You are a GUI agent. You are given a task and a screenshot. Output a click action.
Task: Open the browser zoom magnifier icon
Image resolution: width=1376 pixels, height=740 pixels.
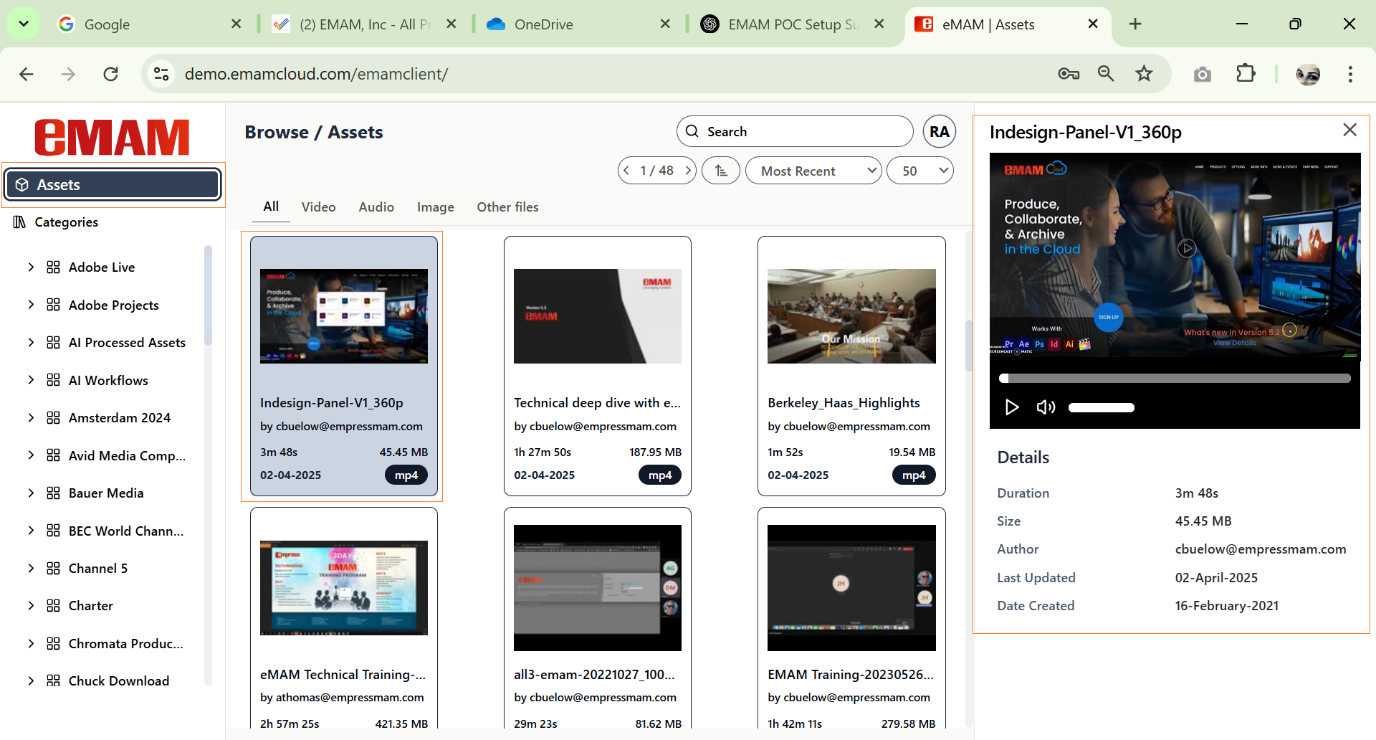coord(1106,74)
